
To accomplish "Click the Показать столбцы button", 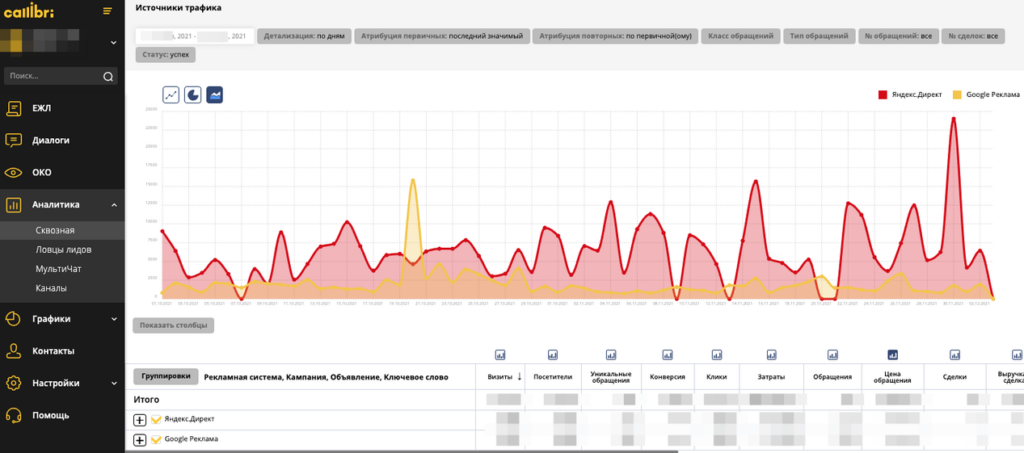I will point(173,325).
